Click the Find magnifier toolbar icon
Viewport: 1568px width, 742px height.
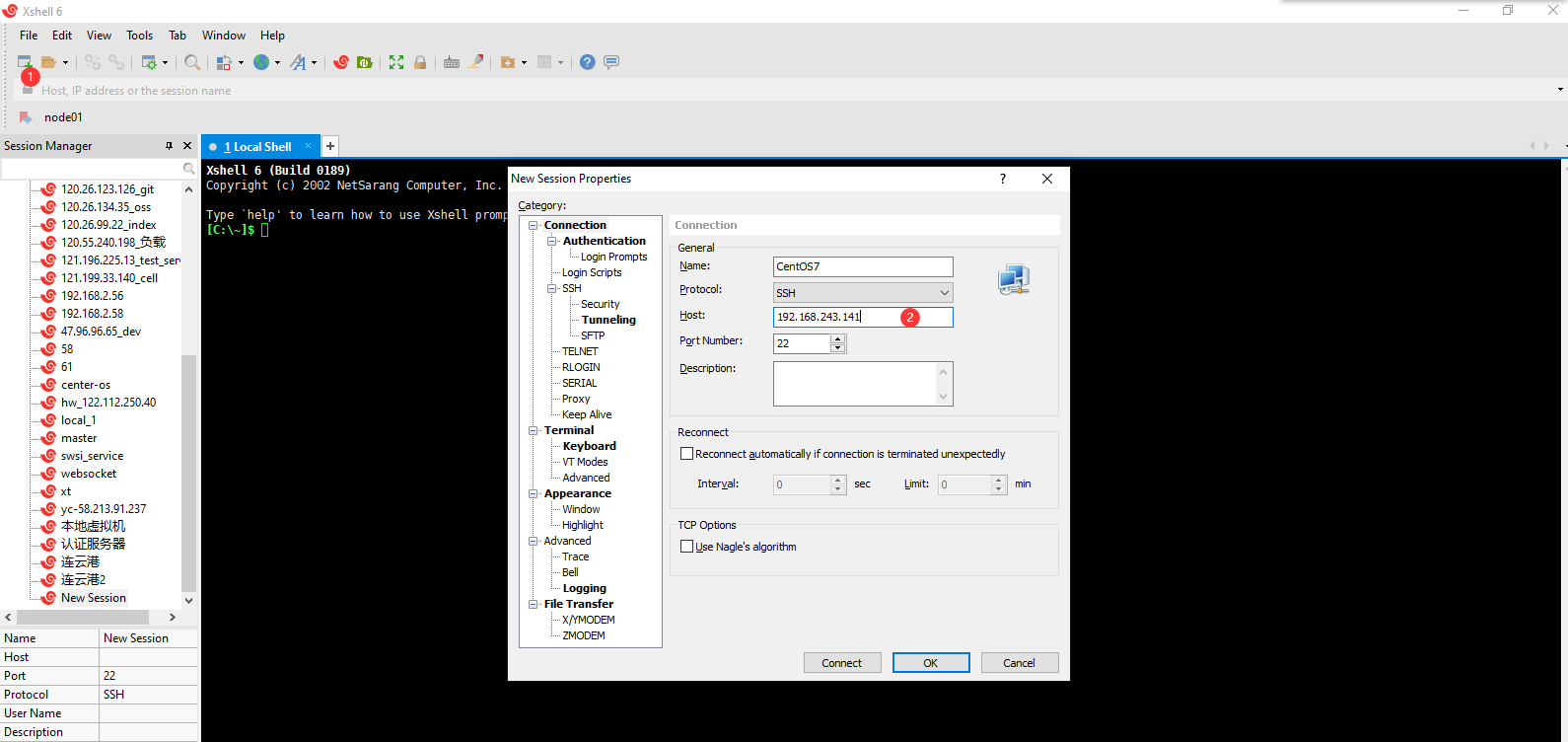[192, 62]
